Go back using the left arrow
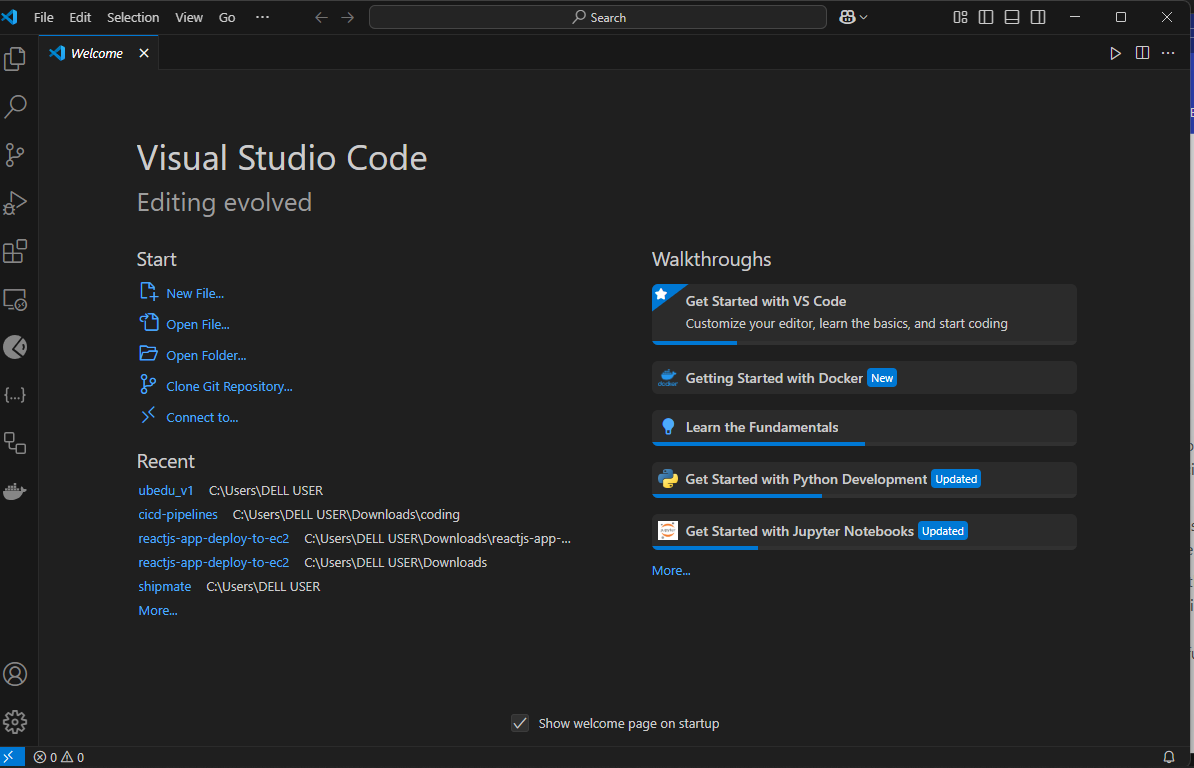 click(x=321, y=17)
